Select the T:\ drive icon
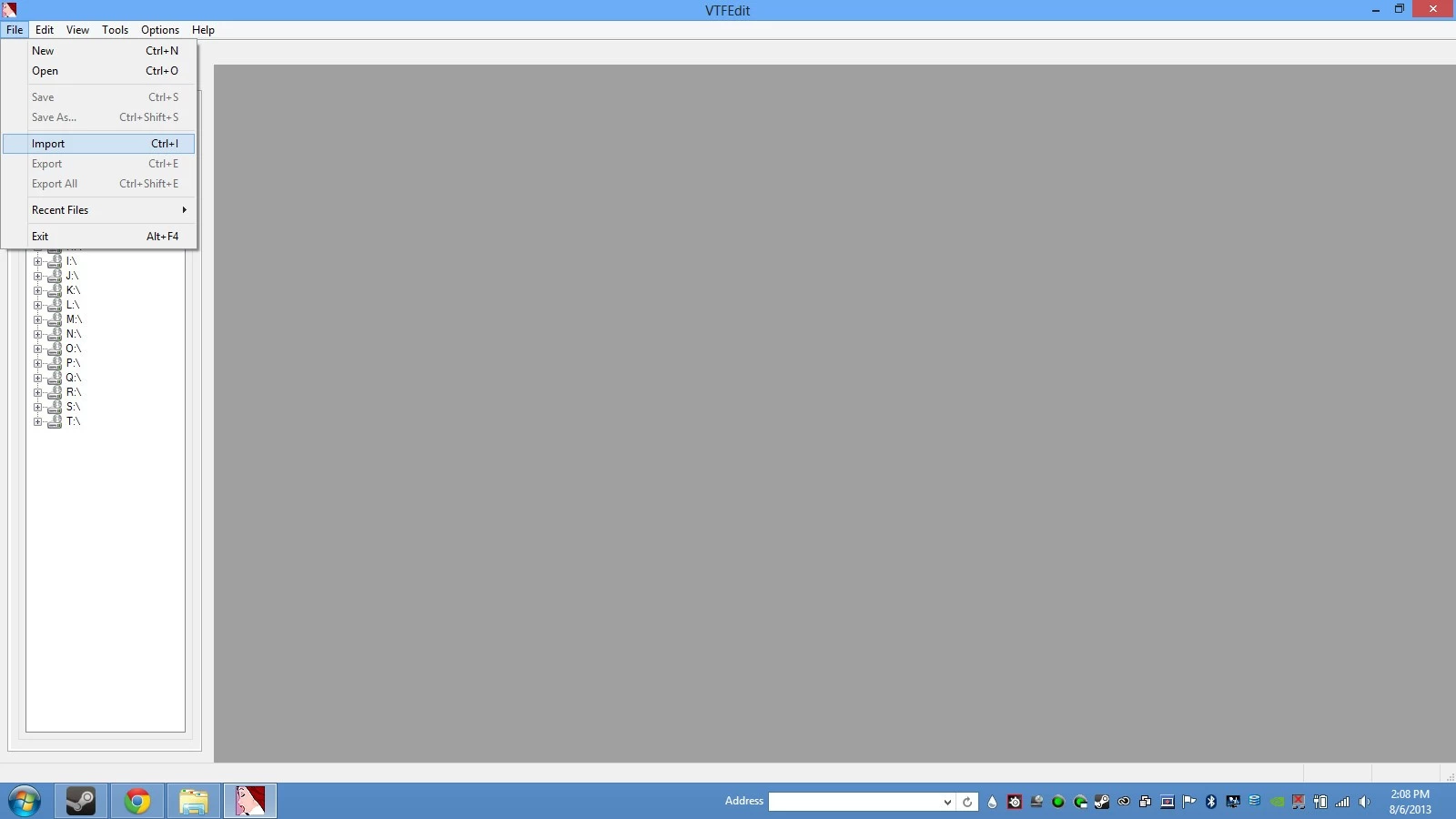The image size is (1456, 819). (55, 421)
